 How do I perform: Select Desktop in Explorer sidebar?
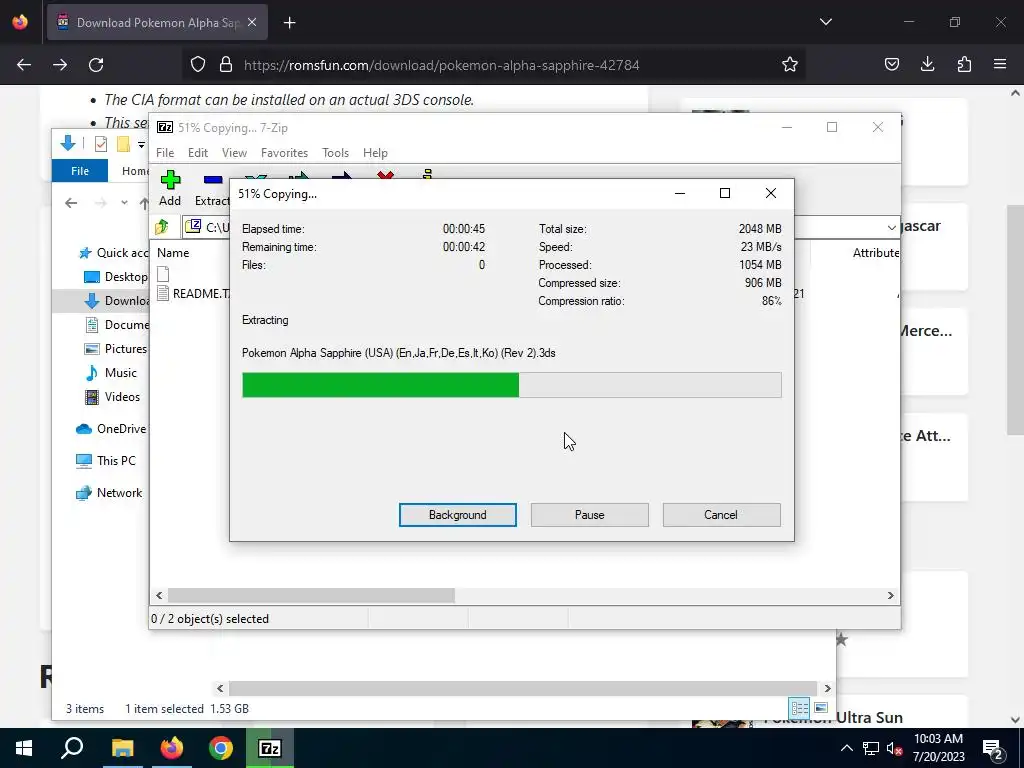(x=116, y=277)
